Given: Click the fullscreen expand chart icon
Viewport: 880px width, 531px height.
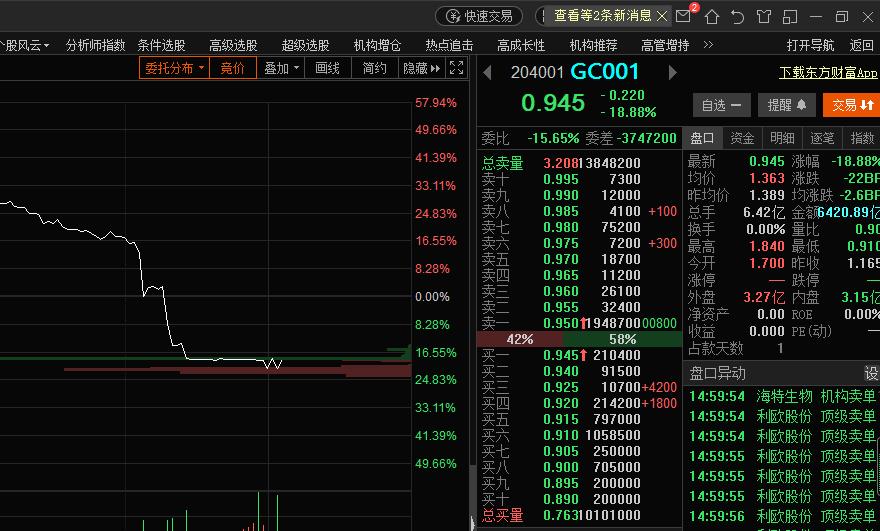Looking at the screenshot, I should (x=457, y=67).
